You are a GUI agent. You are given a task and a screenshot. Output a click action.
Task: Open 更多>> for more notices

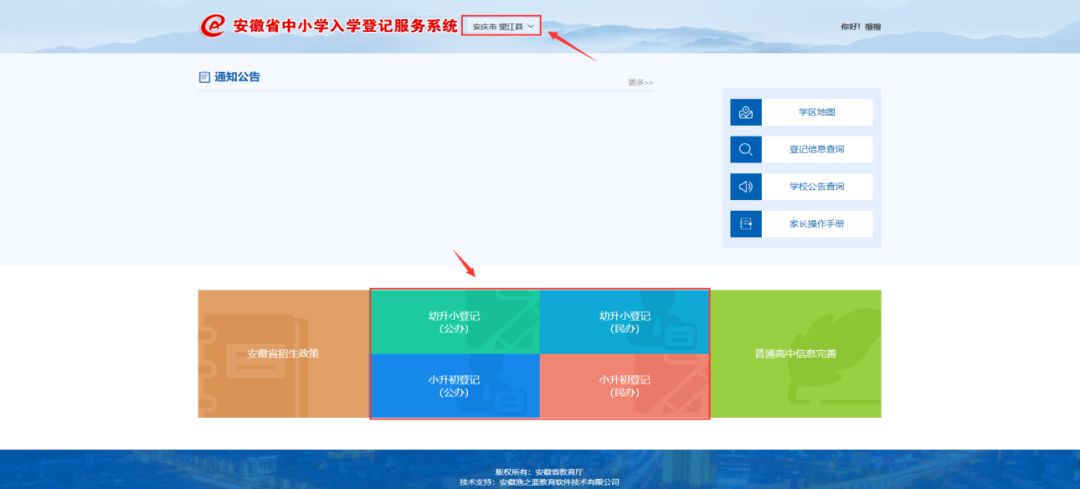tap(640, 82)
